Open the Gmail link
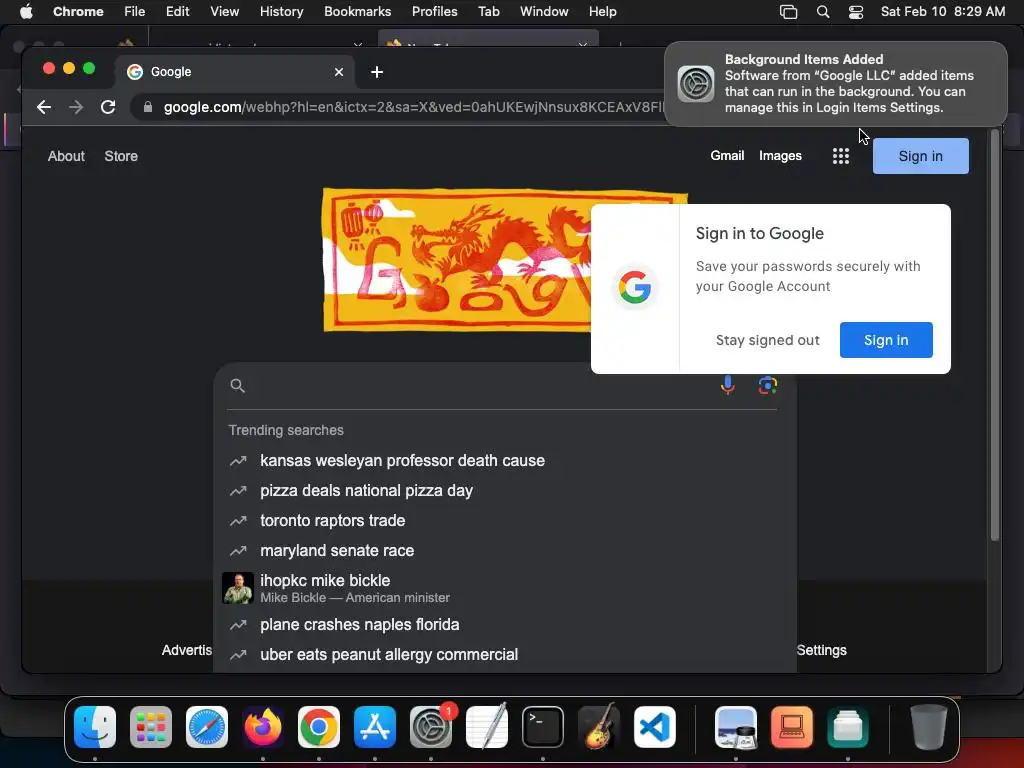This screenshot has height=768, width=1024. [x=727, y=156]
